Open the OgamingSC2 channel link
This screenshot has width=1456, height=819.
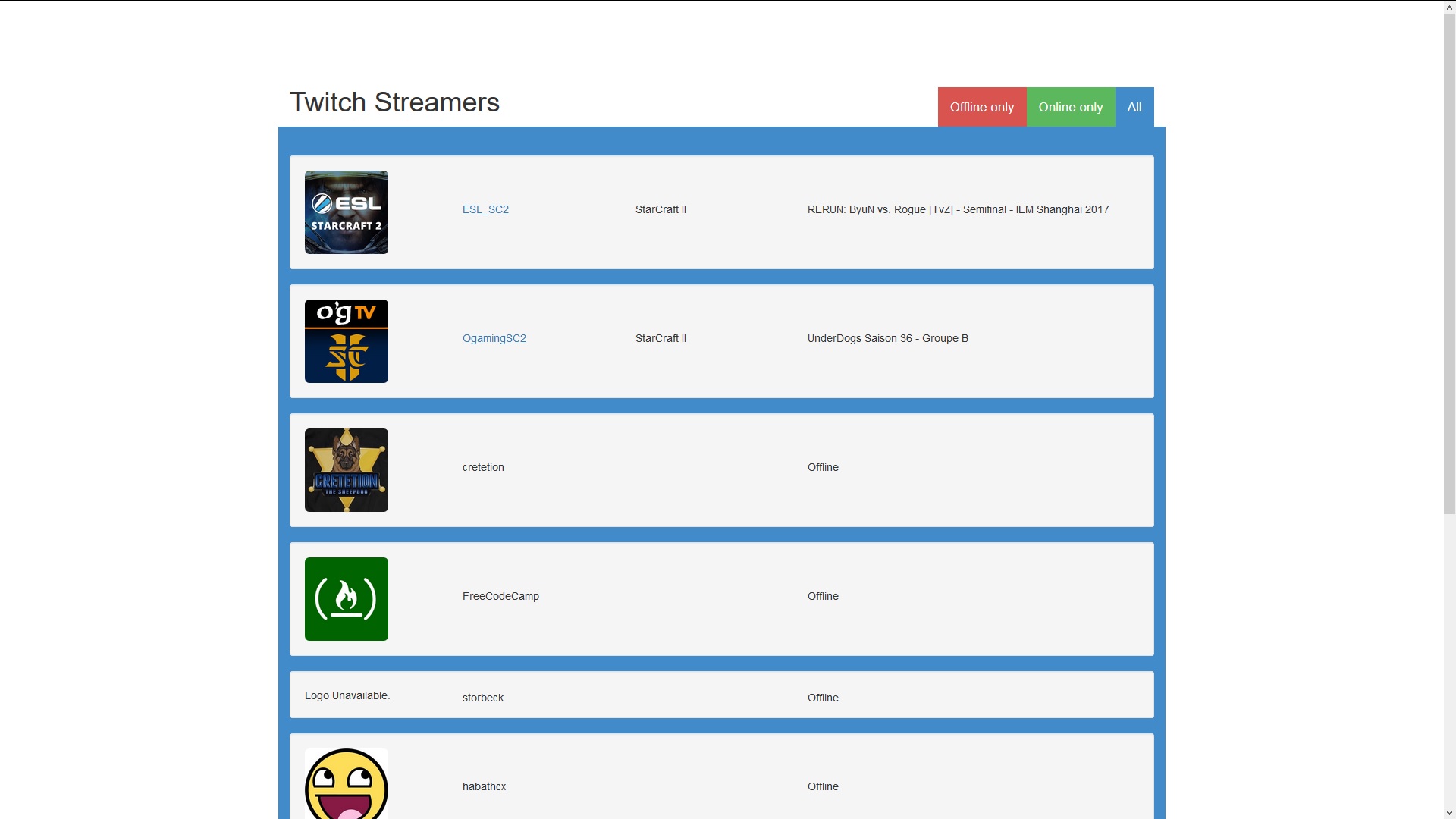coord(494,338)
